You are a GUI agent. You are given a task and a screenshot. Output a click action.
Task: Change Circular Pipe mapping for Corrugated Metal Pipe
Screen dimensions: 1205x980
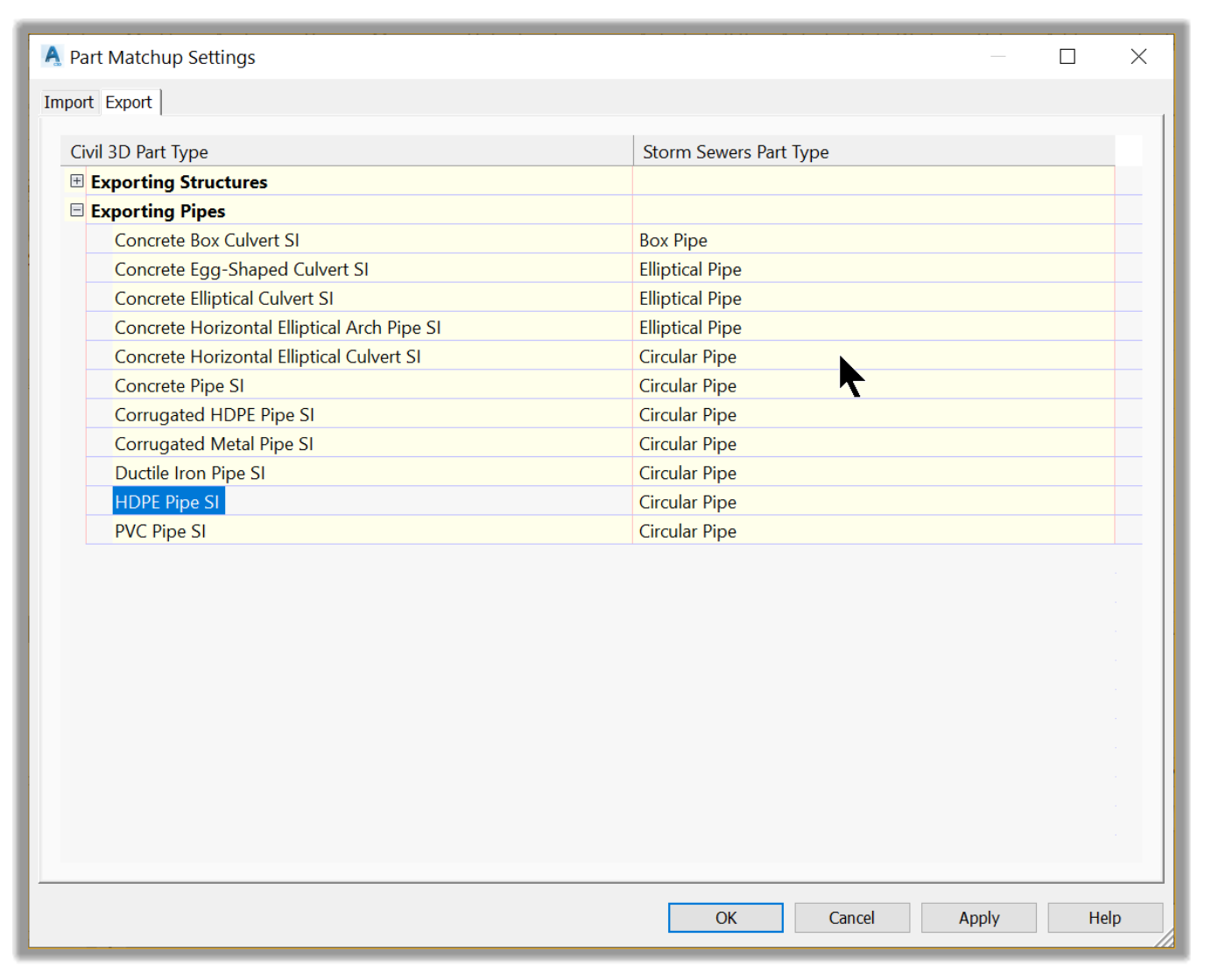coord(873,444)
